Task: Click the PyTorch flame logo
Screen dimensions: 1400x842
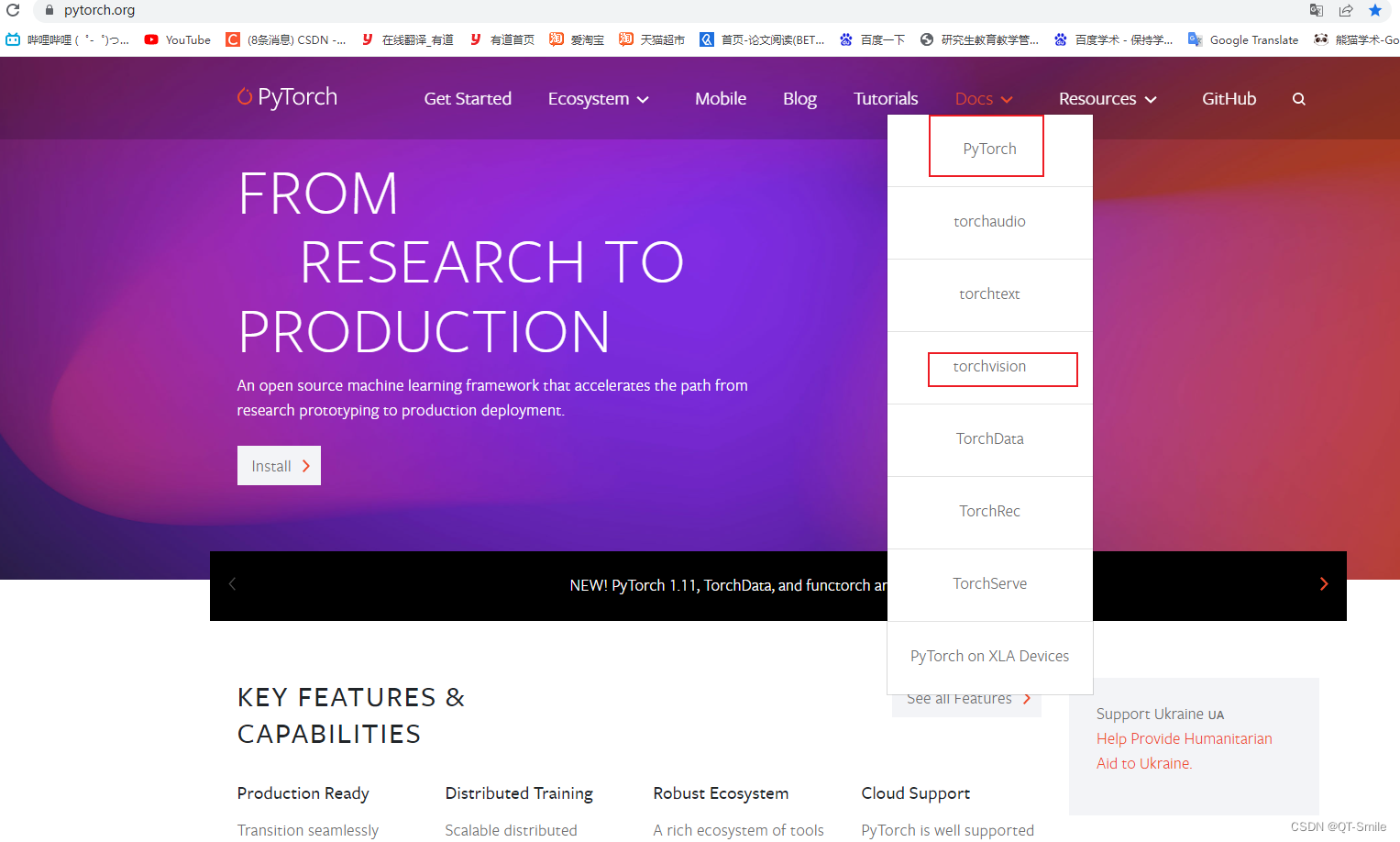Action: click(245, 96)
